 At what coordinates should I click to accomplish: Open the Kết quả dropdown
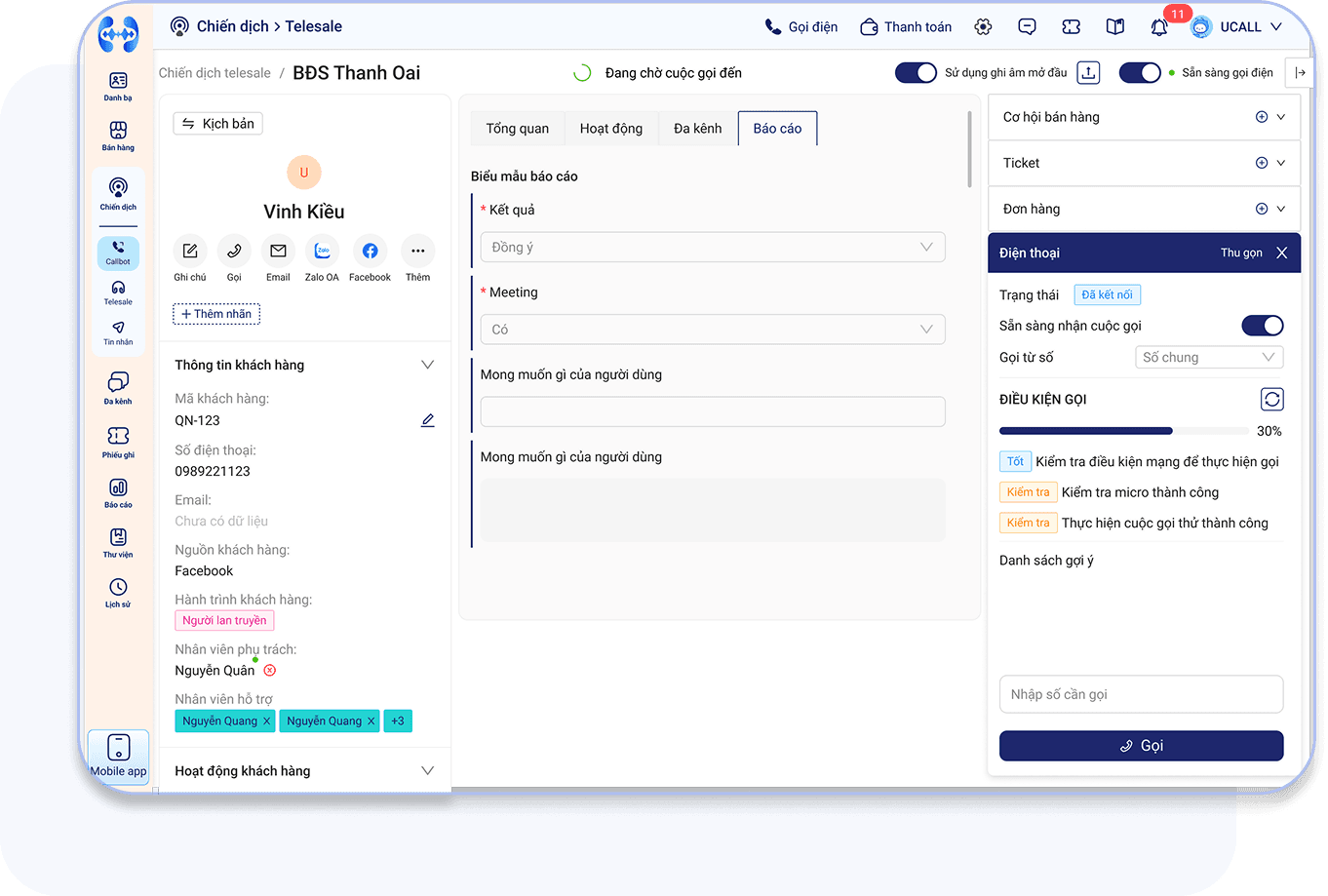[x=713, y=248]
